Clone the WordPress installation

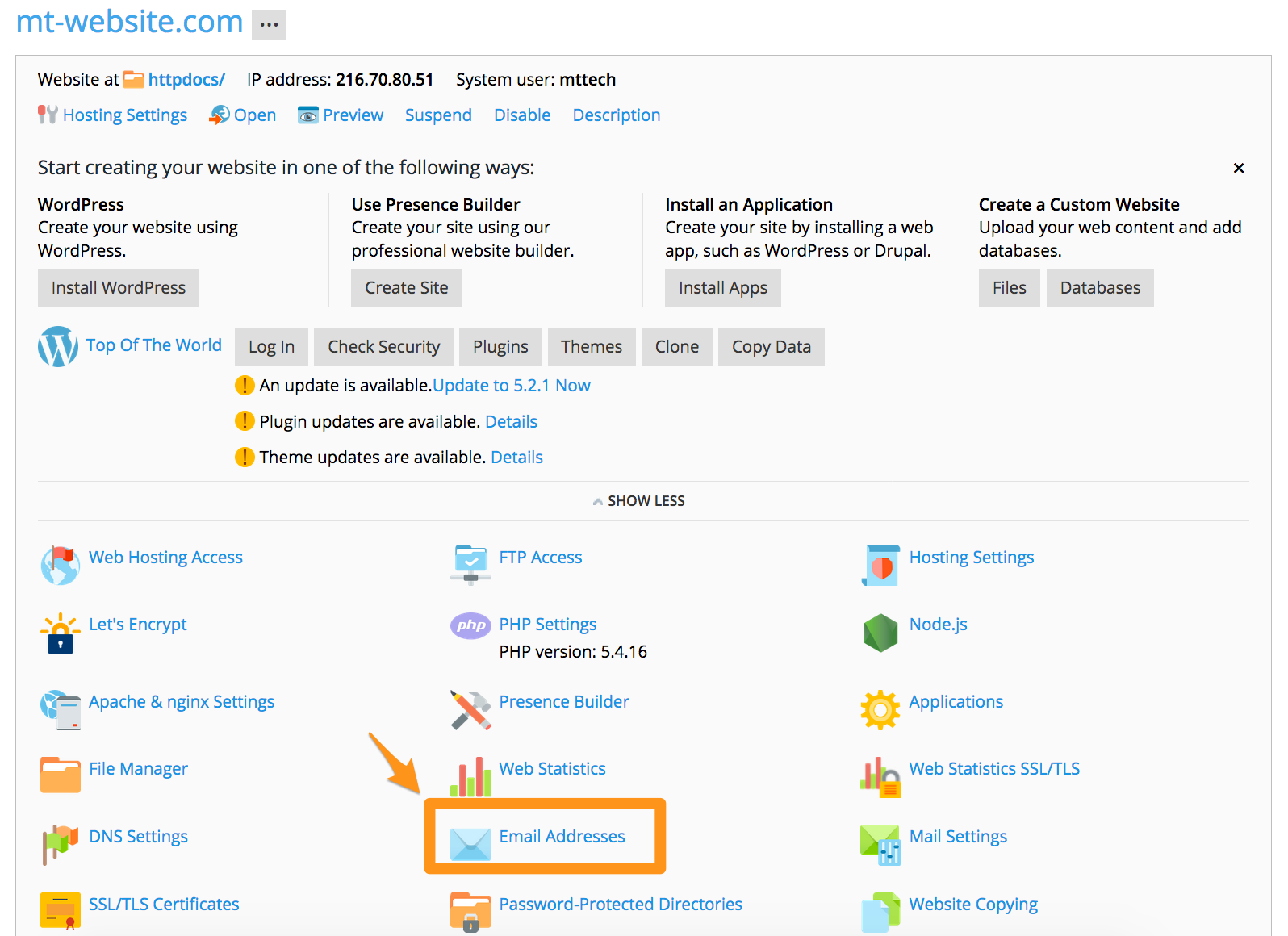pos(677,346)
